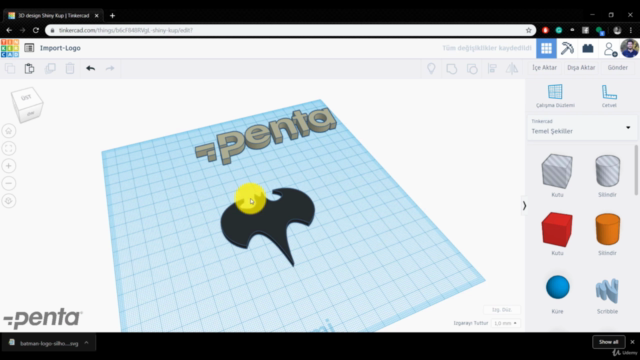Viewport: 640px width, 360px height.
Task: Click the İçe Aktar import button
Action: point(544,68)
